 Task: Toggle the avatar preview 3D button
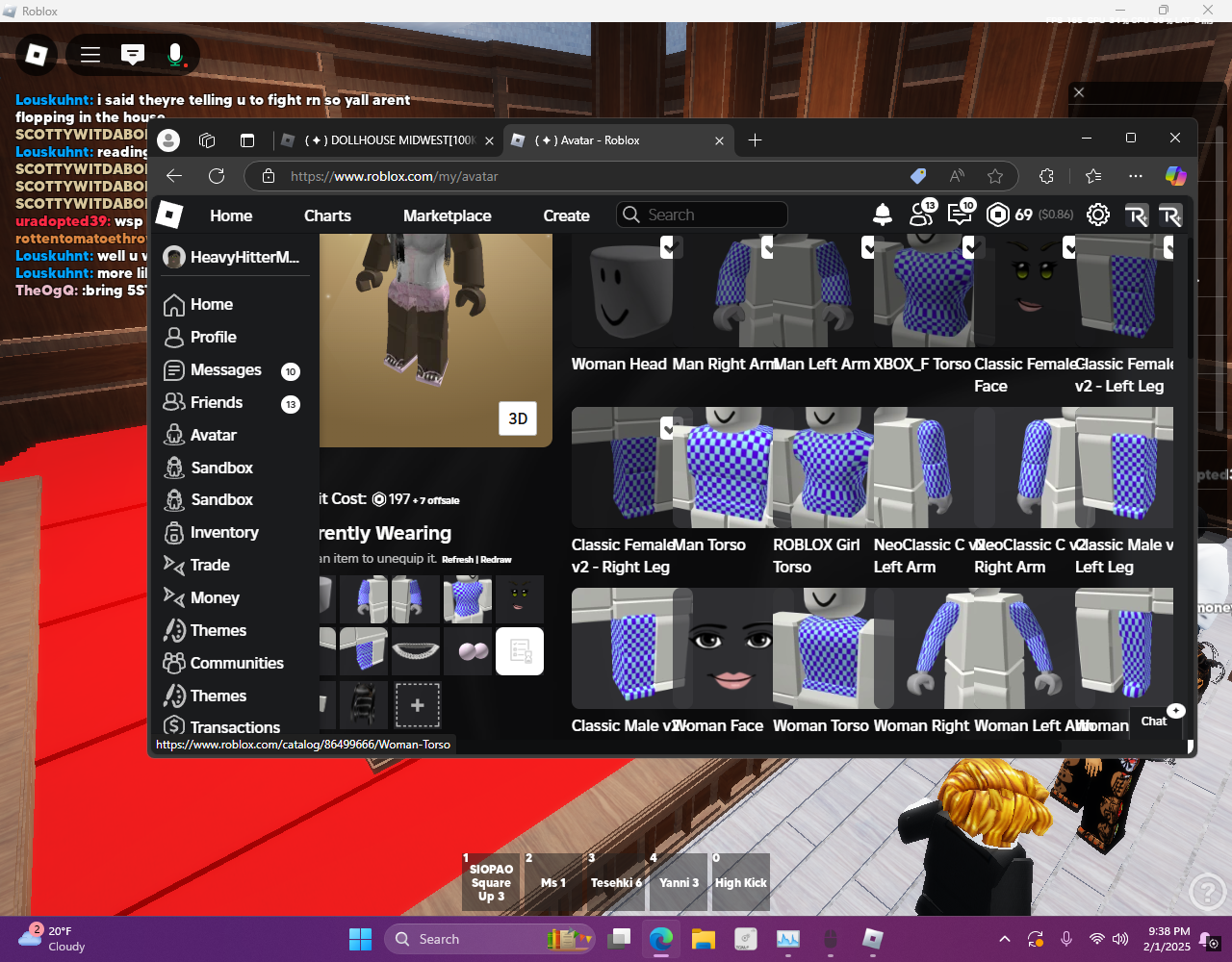pyautogui.click(x=518, y=418)
